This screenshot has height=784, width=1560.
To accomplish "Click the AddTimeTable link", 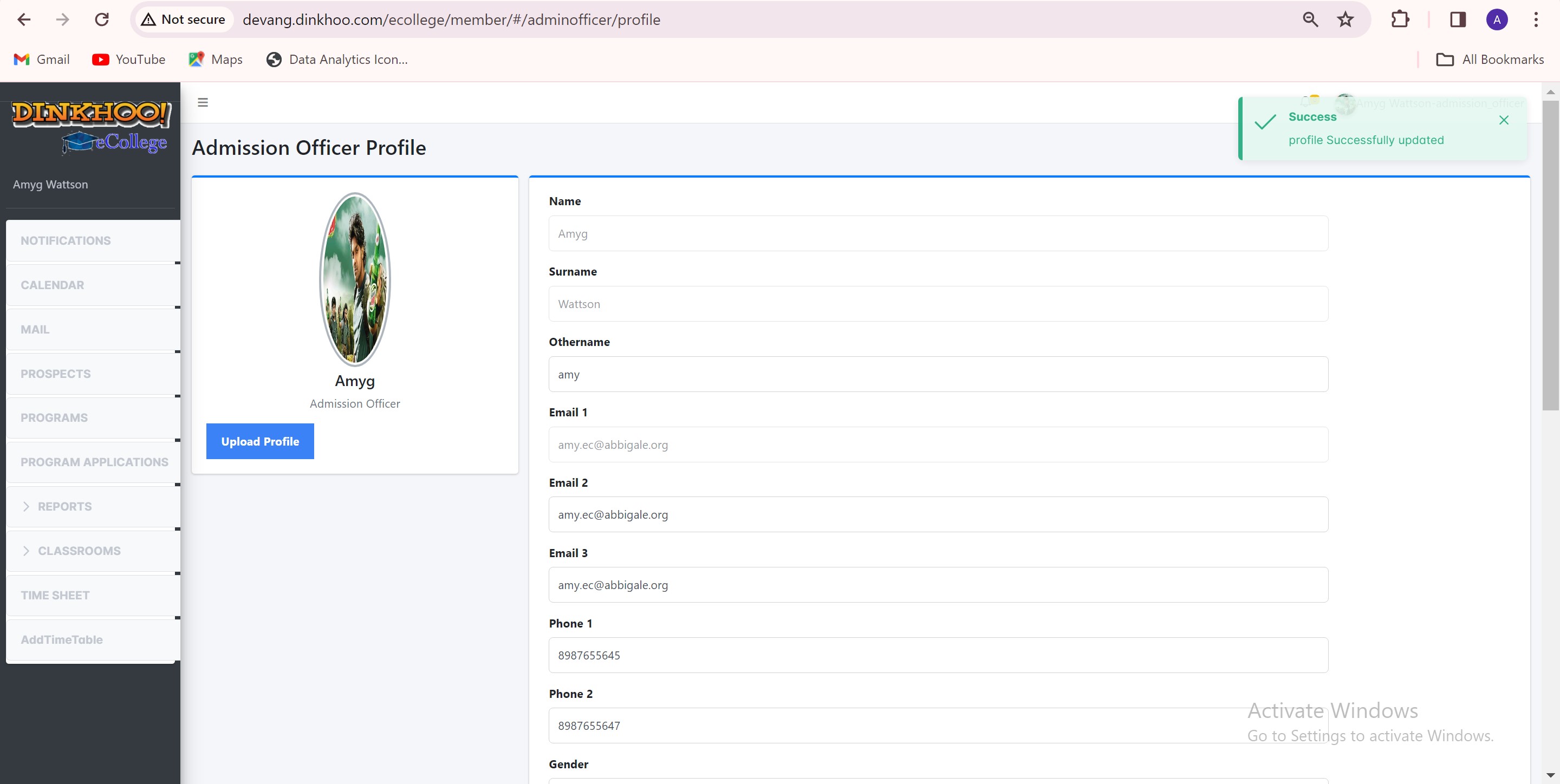I will click(x=61, y=639).
